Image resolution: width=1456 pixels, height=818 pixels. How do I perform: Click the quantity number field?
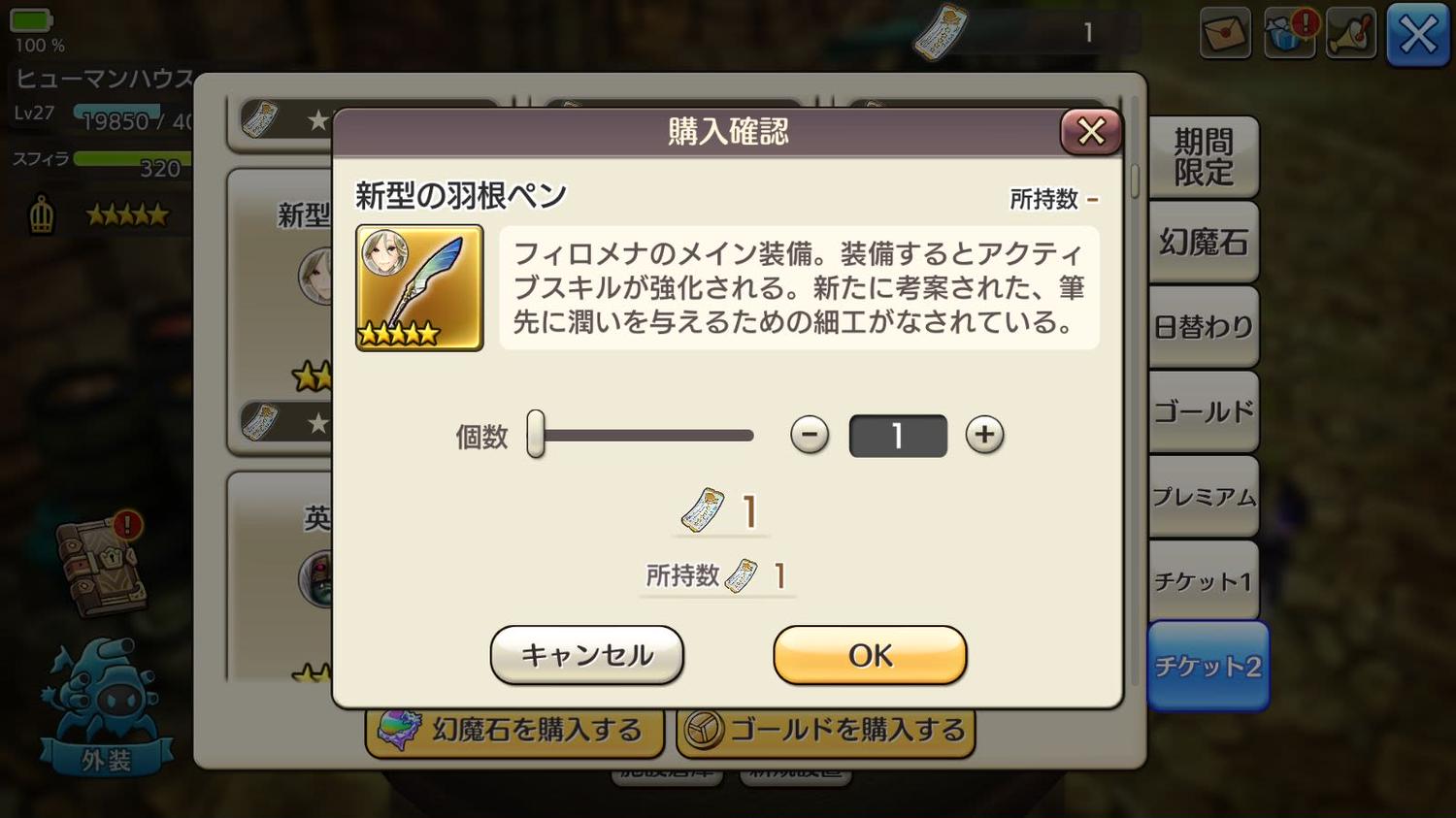tap(898, 436)
